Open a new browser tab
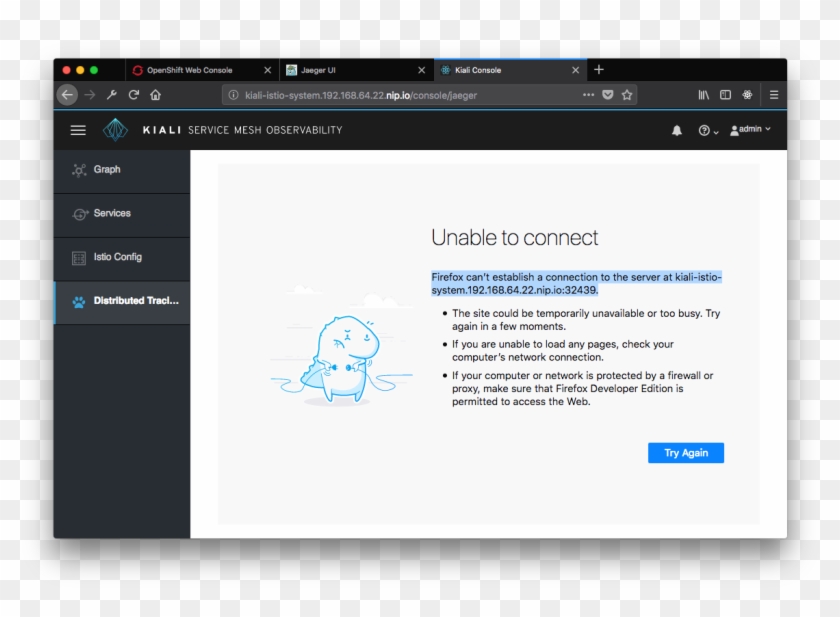The image size is (840, 617). 599,70
